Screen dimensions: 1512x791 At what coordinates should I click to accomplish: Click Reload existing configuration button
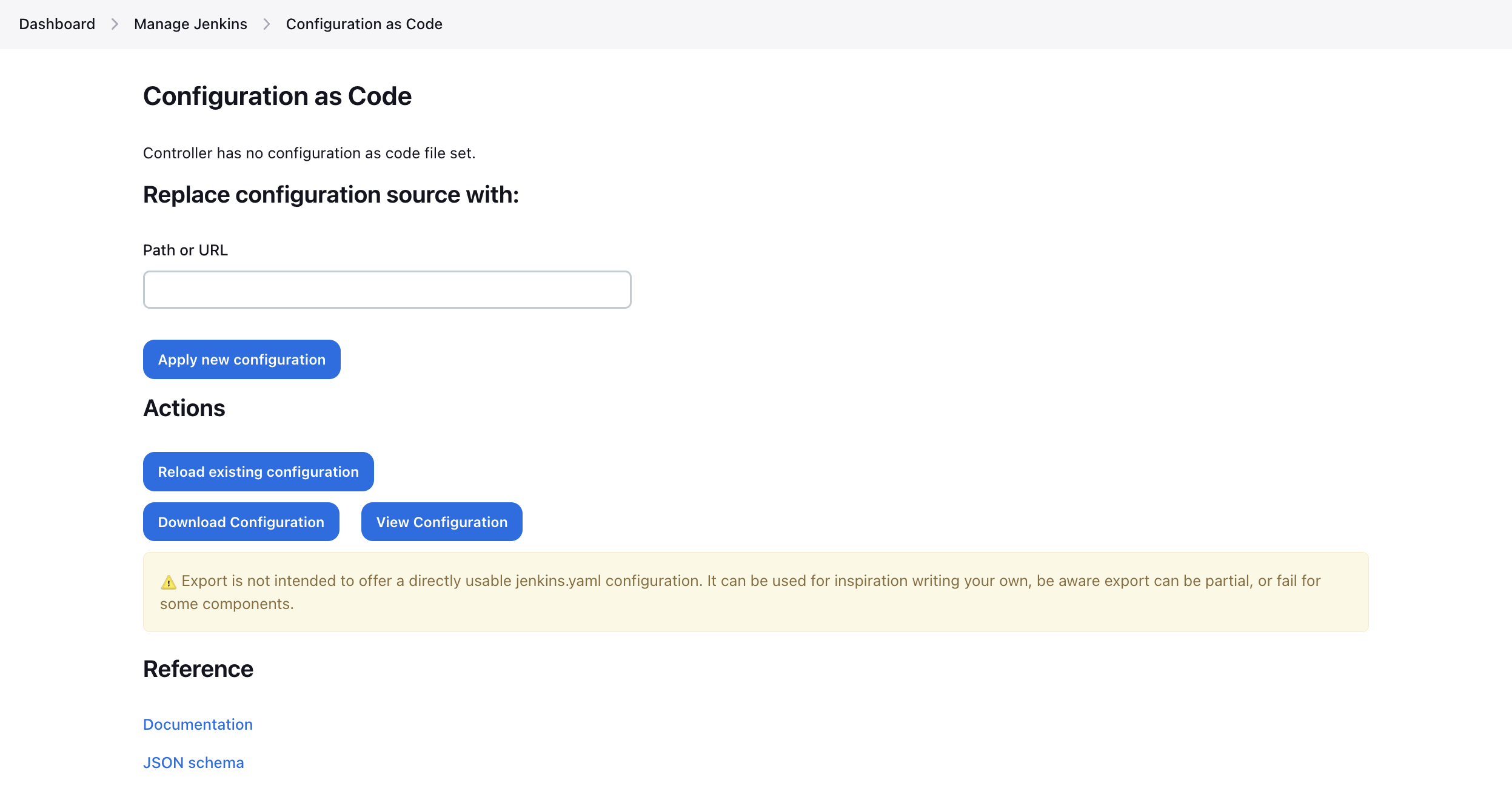pos(258,472)
